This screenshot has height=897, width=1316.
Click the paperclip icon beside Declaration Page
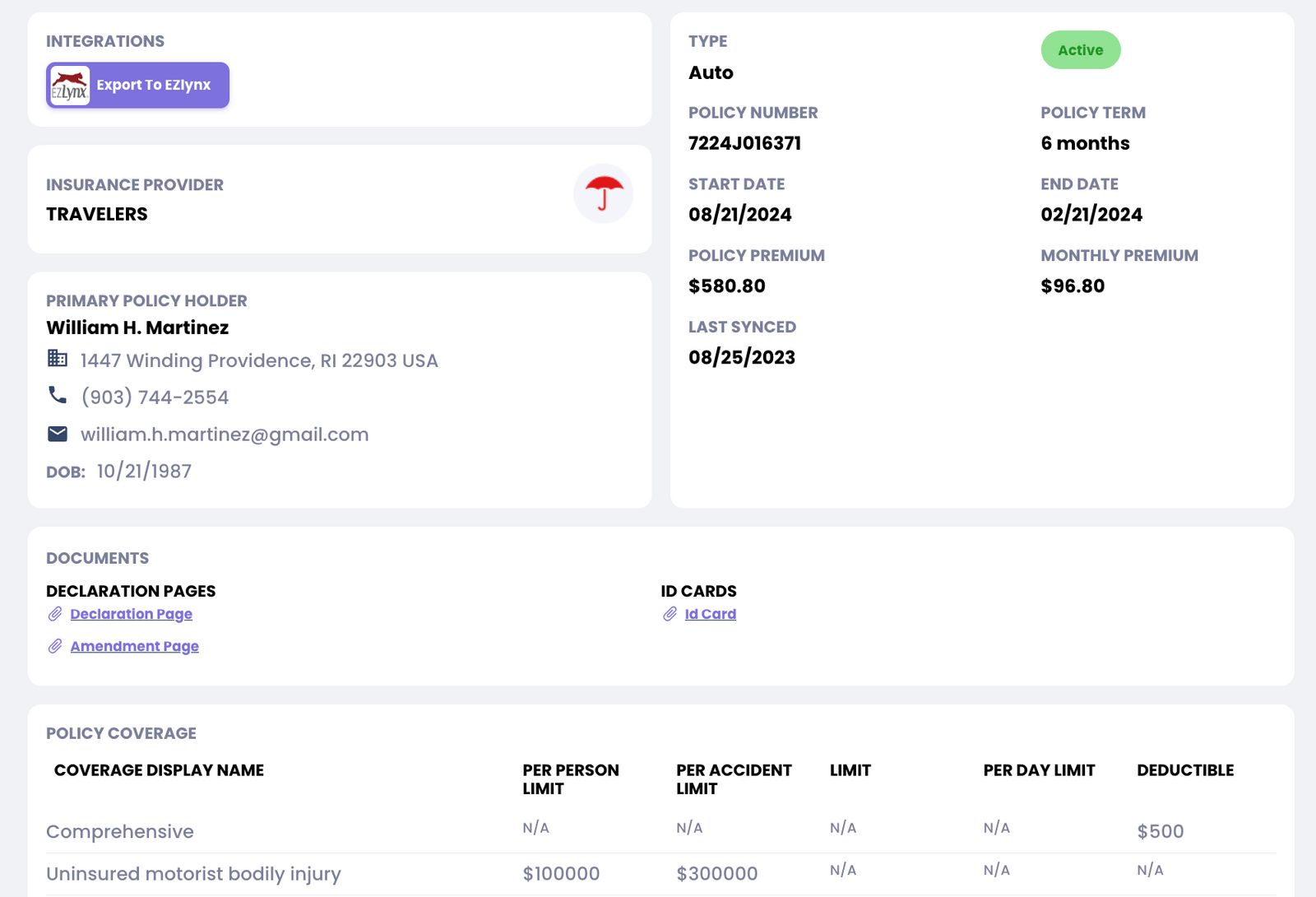click(x=54, y=613)
